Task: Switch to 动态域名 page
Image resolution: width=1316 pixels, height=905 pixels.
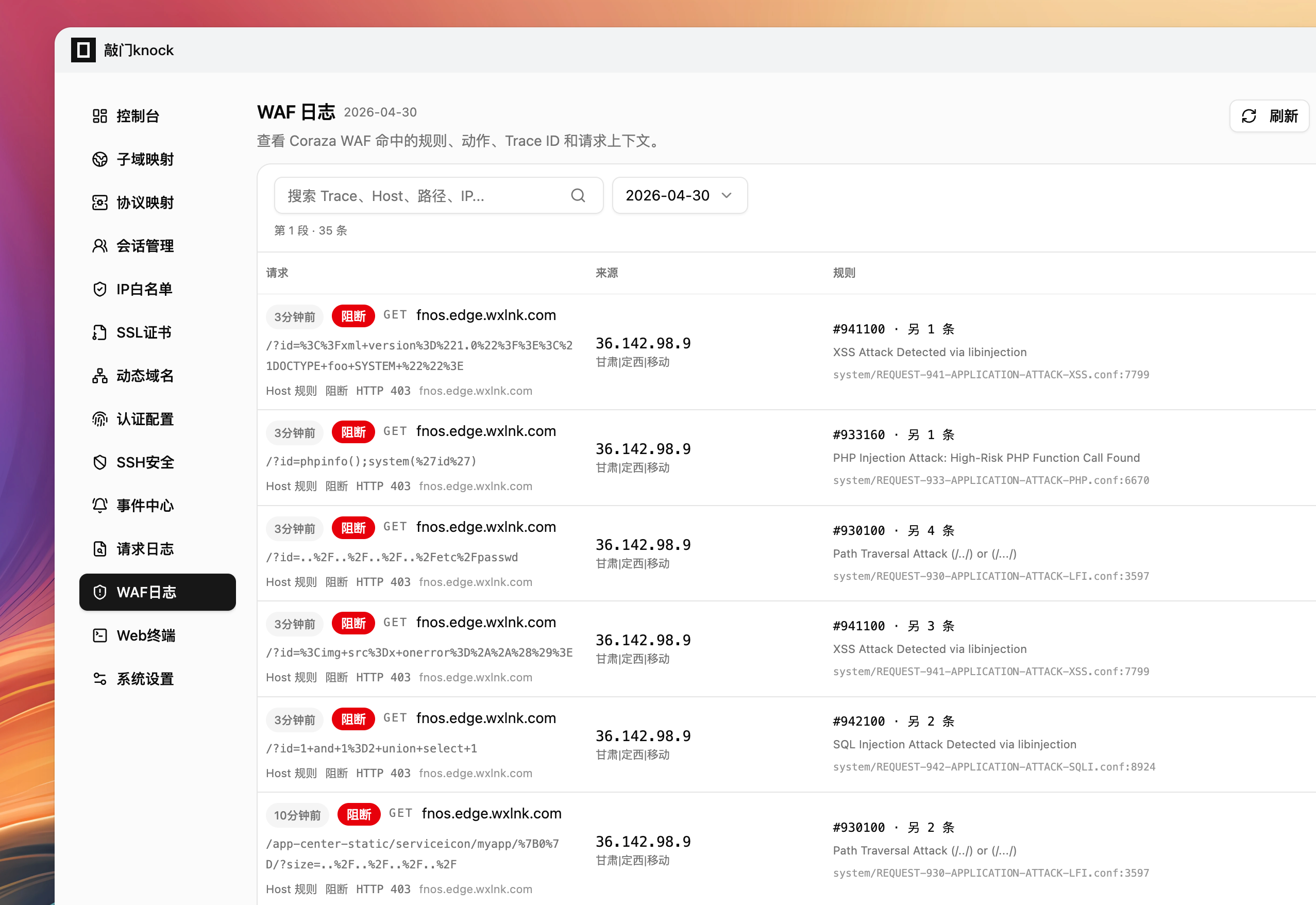Action: (158, 376)
